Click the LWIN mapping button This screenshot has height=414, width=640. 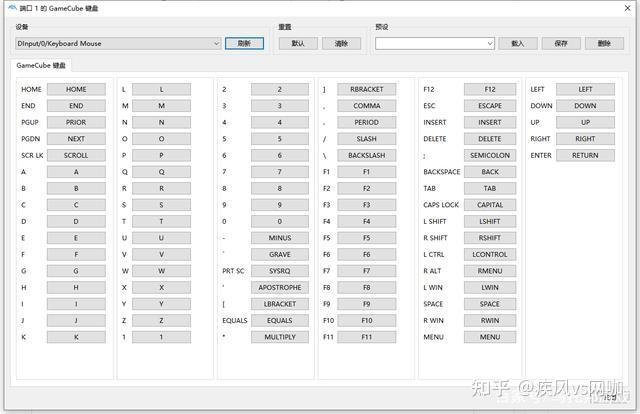(x=490, y=288)
